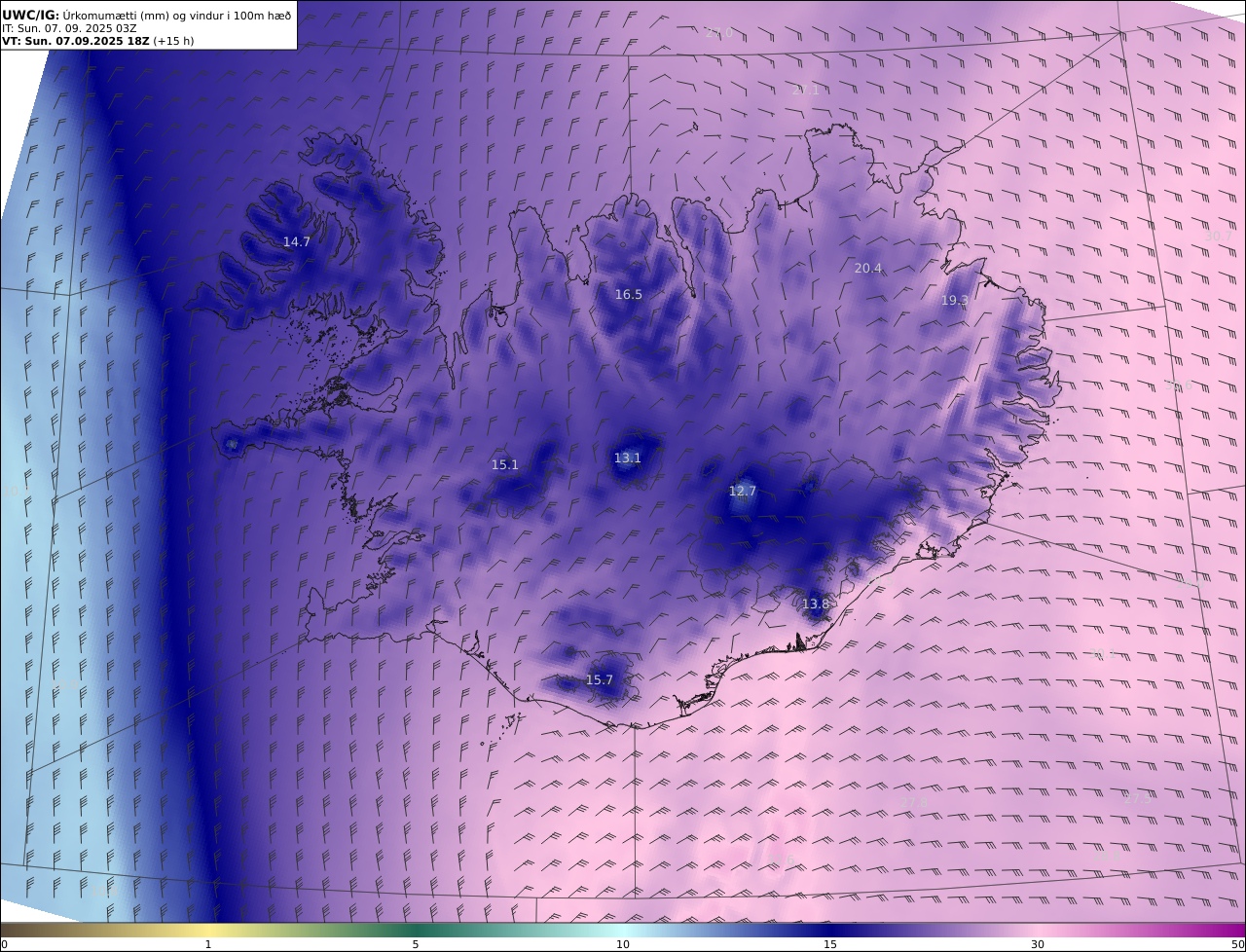The width and height of the screenshot is (1246, 952).
Task: Click the 12.7 value on the map
Action: coord(742,491)
